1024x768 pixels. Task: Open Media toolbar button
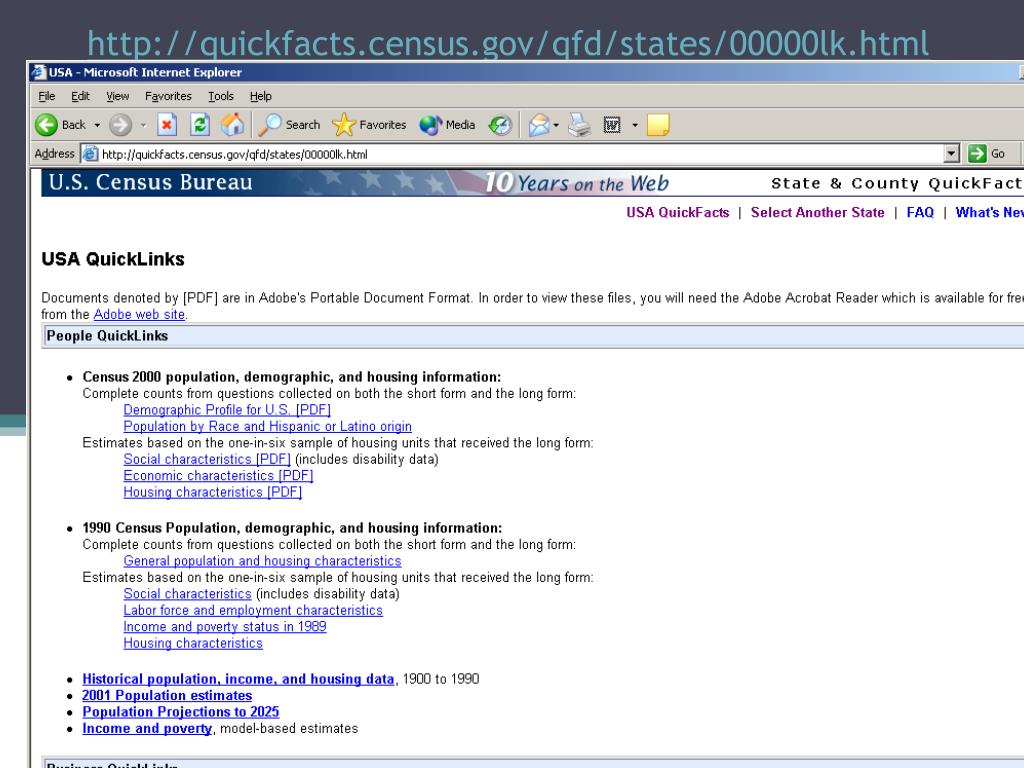[447, 125]
